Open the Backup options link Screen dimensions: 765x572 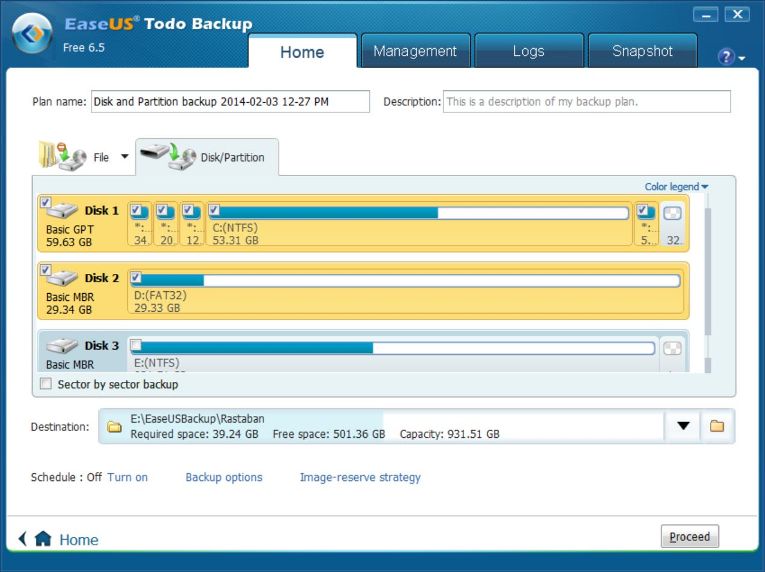(224, 478)
